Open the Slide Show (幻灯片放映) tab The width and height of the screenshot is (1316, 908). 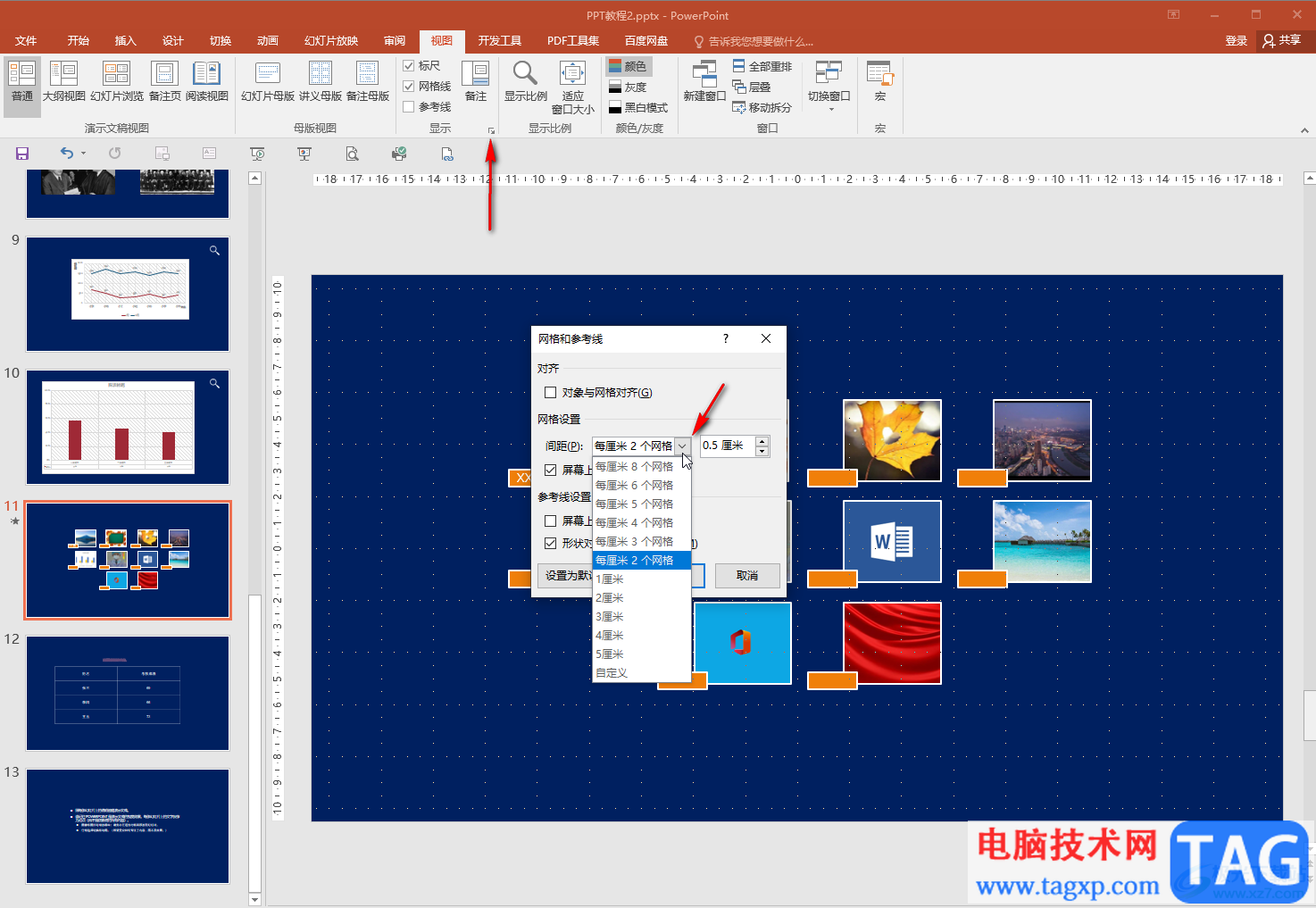pyautogui.click(x=331, y=41)
